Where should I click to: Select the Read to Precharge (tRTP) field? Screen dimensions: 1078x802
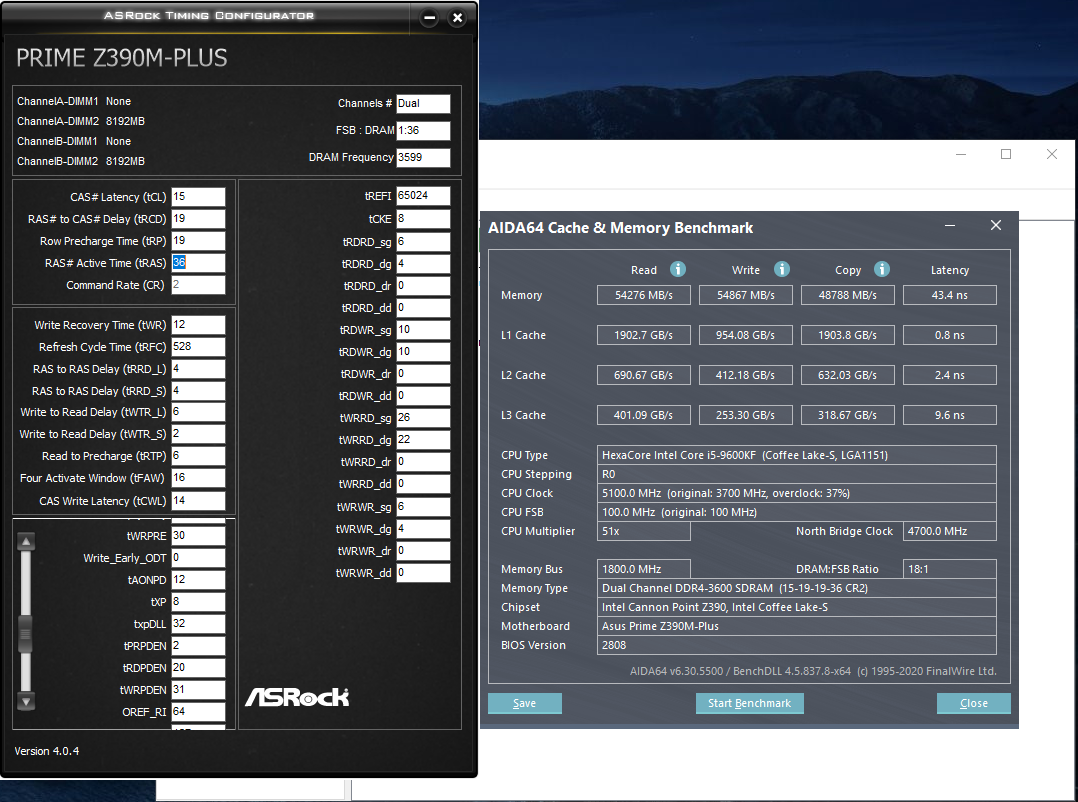click(198, 456)
